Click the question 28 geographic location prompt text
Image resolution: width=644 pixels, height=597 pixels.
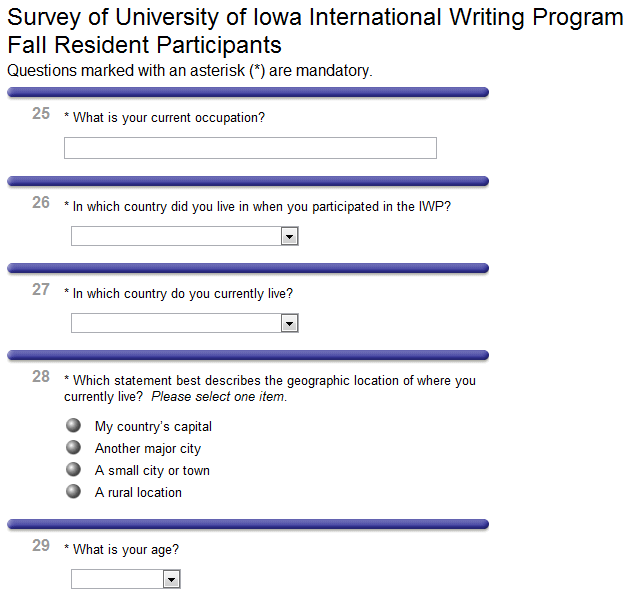pos(270,388)
